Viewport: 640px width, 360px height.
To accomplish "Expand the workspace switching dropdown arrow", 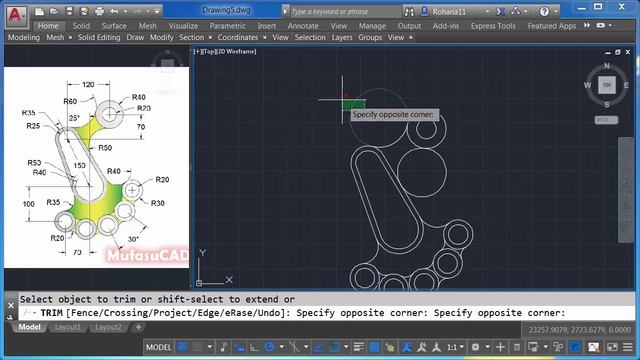I will [487, 347].
